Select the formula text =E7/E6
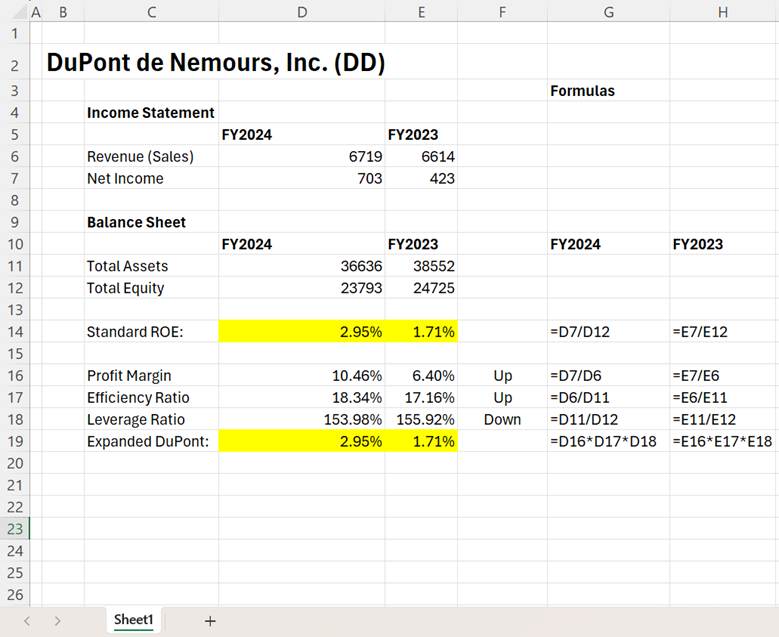Image resolution: width=779 pixels, height=637 pixels. click(696, 375)
